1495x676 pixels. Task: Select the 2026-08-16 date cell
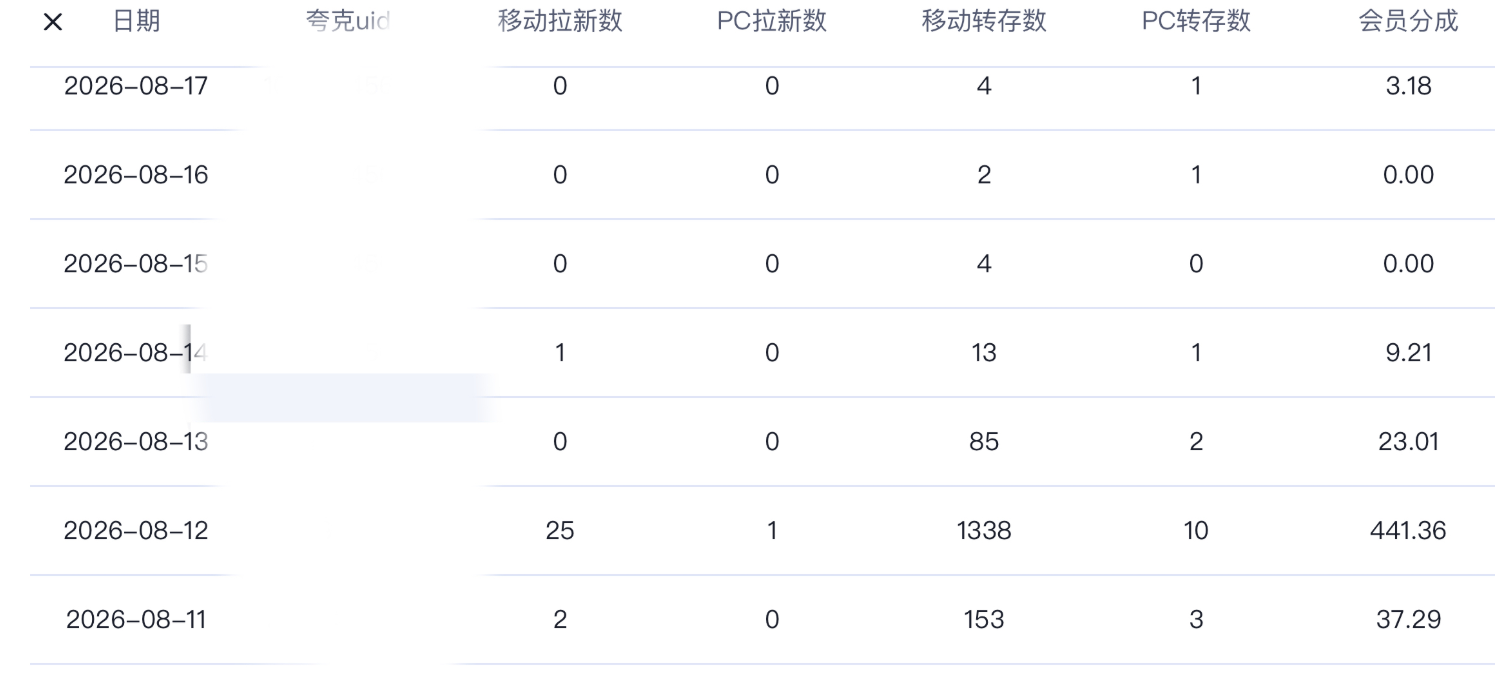click(x=136, y=175)
